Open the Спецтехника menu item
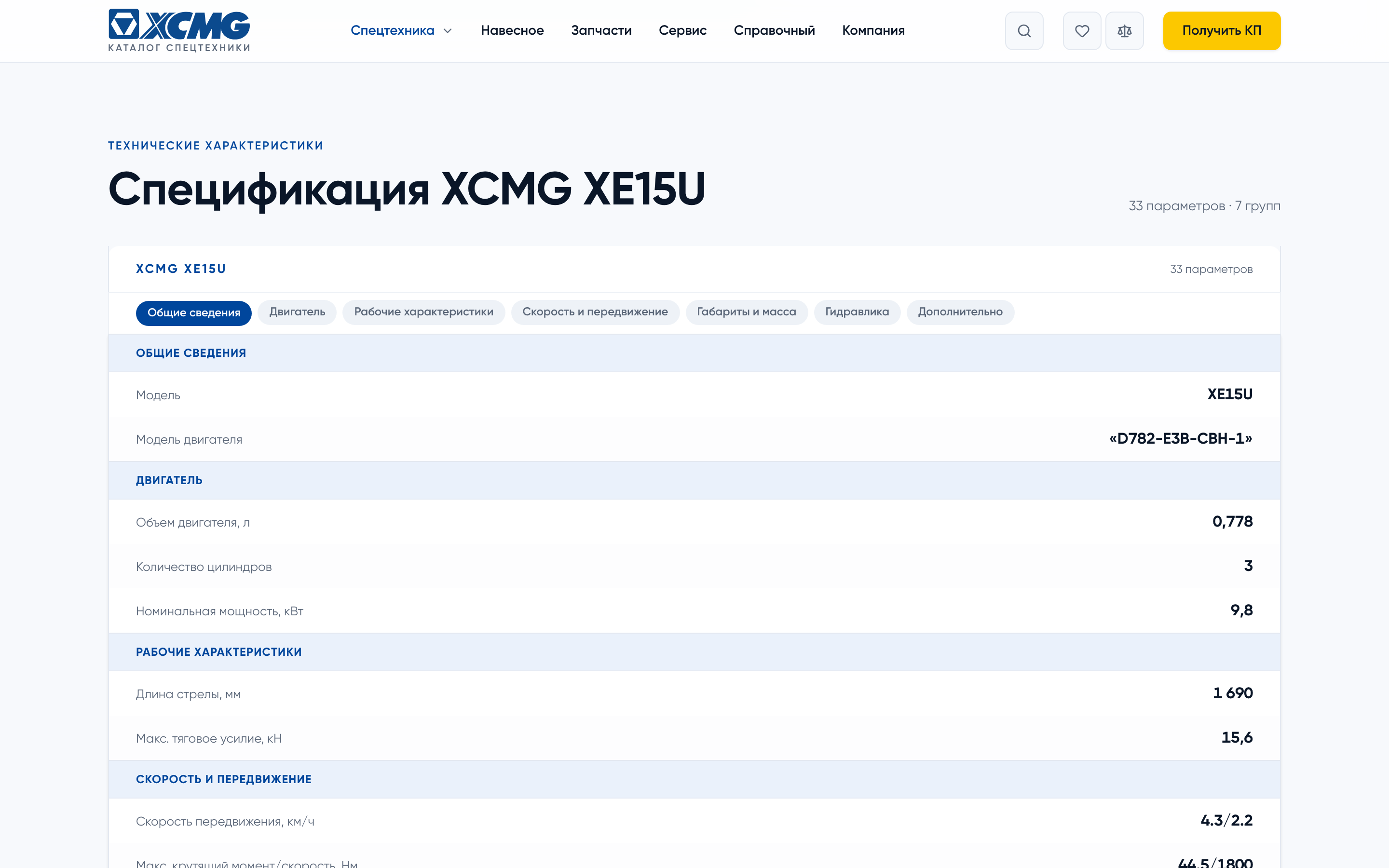 (x=393, y=30)
